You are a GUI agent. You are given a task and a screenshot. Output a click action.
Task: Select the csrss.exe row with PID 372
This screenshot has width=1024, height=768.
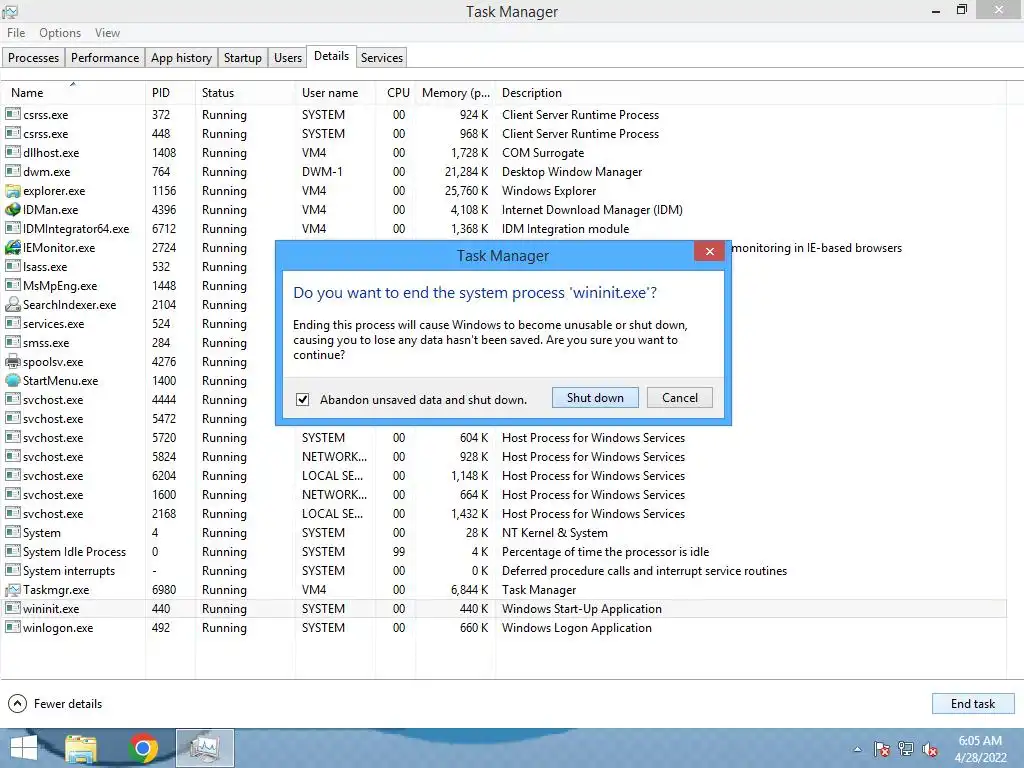pos(503,114)
